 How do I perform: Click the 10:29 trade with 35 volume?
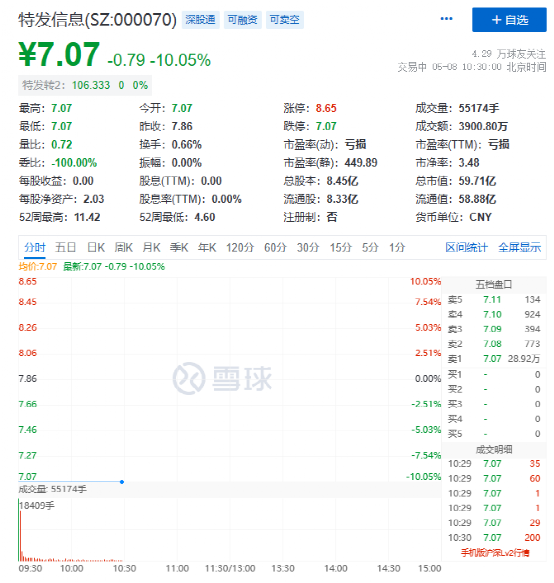tap(494, 464)
